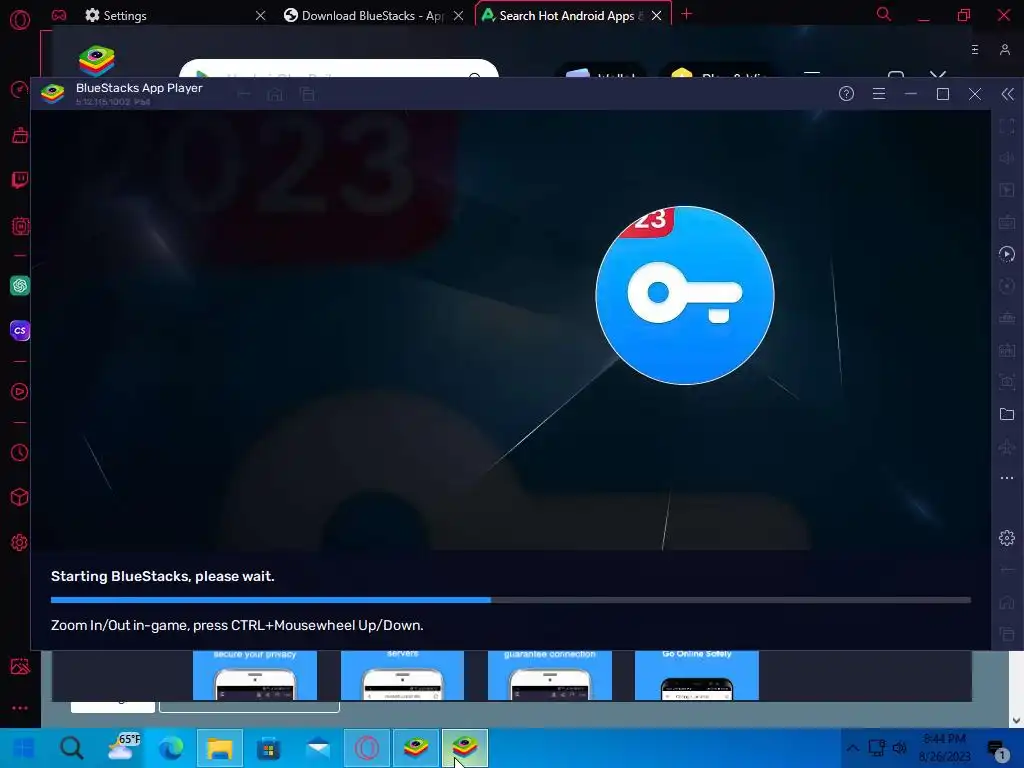The height and width of the screenshot is (768, 1024).
Task: Collapse the BlueStacks side toolbar
Action: click(x=1008, y=94)
